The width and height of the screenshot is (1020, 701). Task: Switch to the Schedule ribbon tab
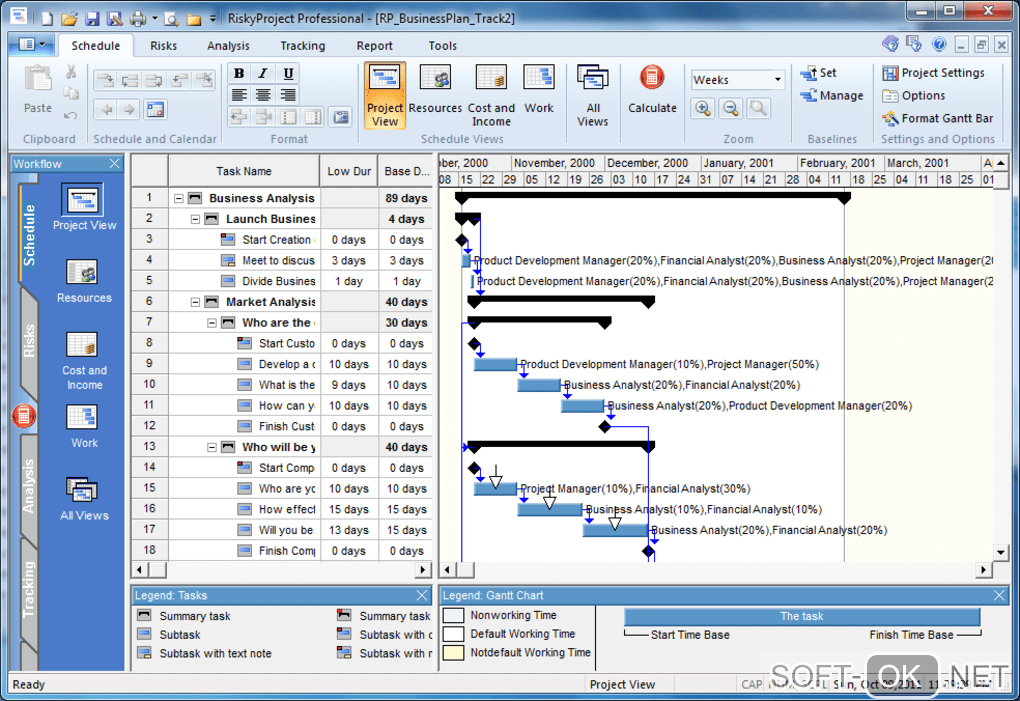click(96, 46)
